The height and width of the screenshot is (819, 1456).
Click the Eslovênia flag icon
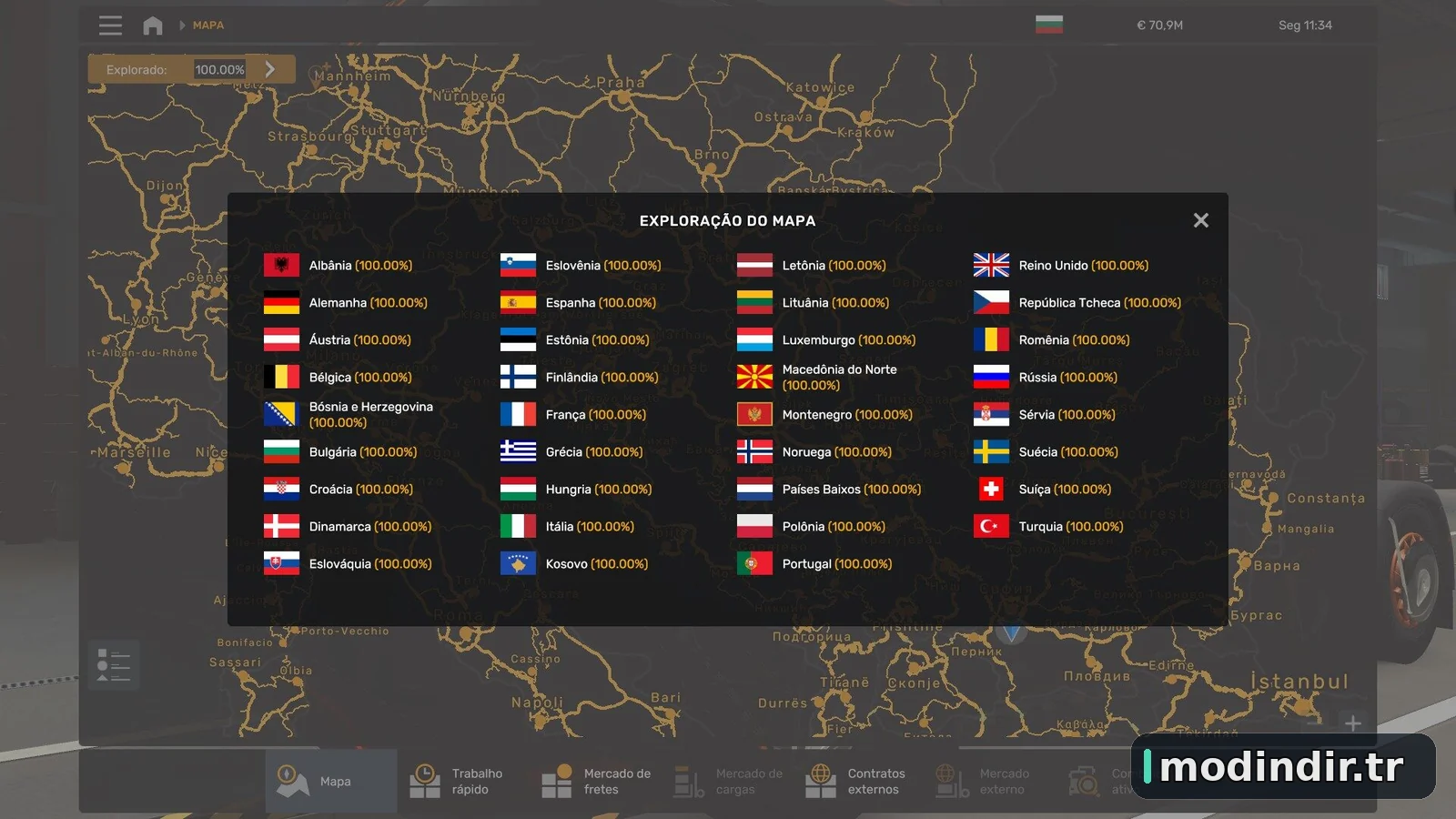tap(518, 265)
